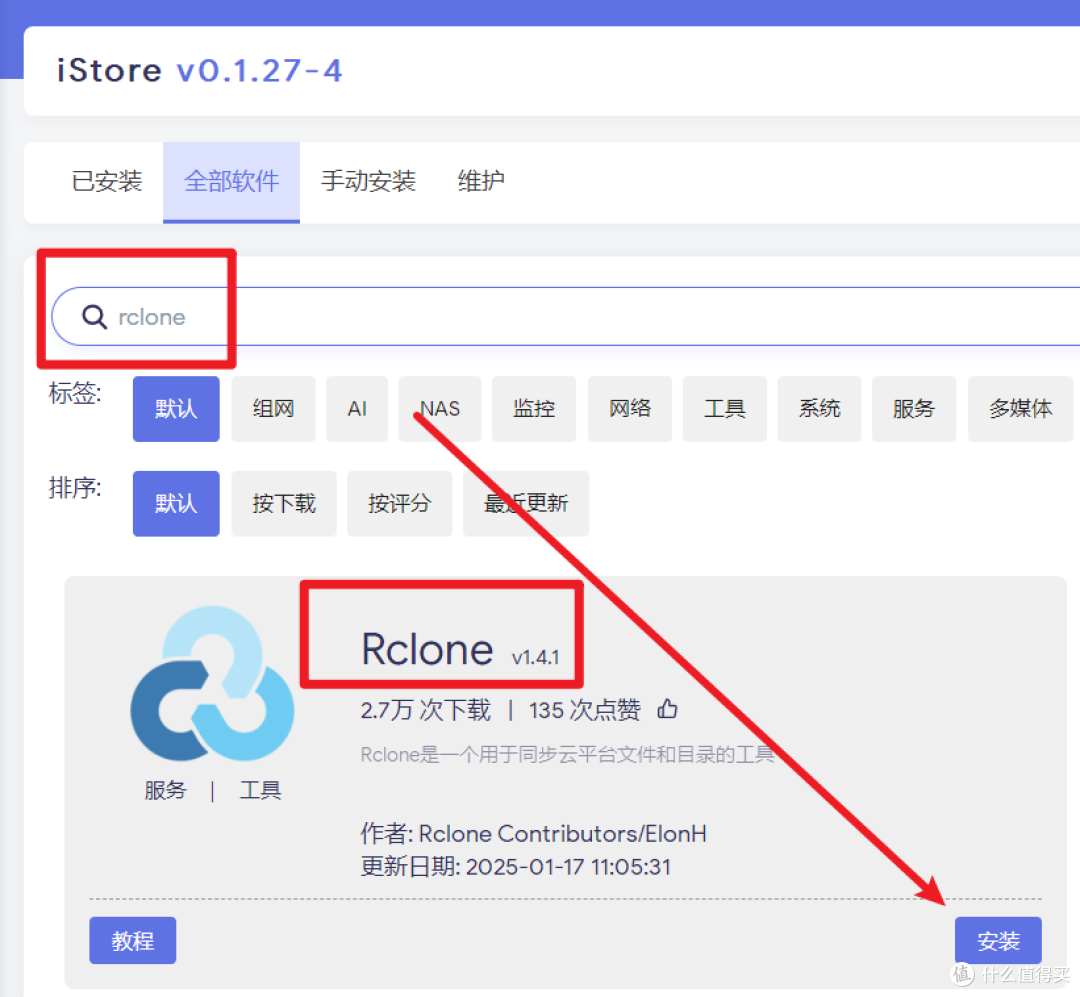This screenshot has width=1080, height=997.
Task: Go to the 维护 tab
Action: click(x=481, y=181)
